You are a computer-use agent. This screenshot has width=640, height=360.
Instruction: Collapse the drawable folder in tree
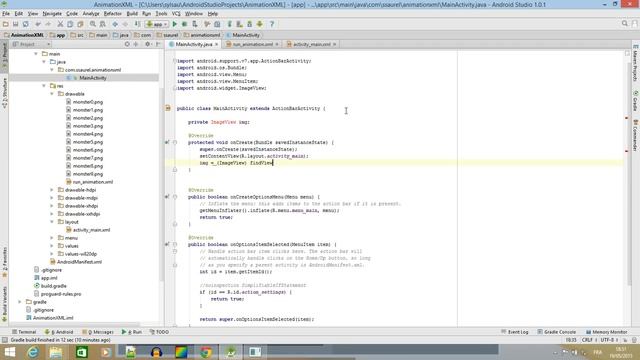pyautogui.click(x=52, y=93)
